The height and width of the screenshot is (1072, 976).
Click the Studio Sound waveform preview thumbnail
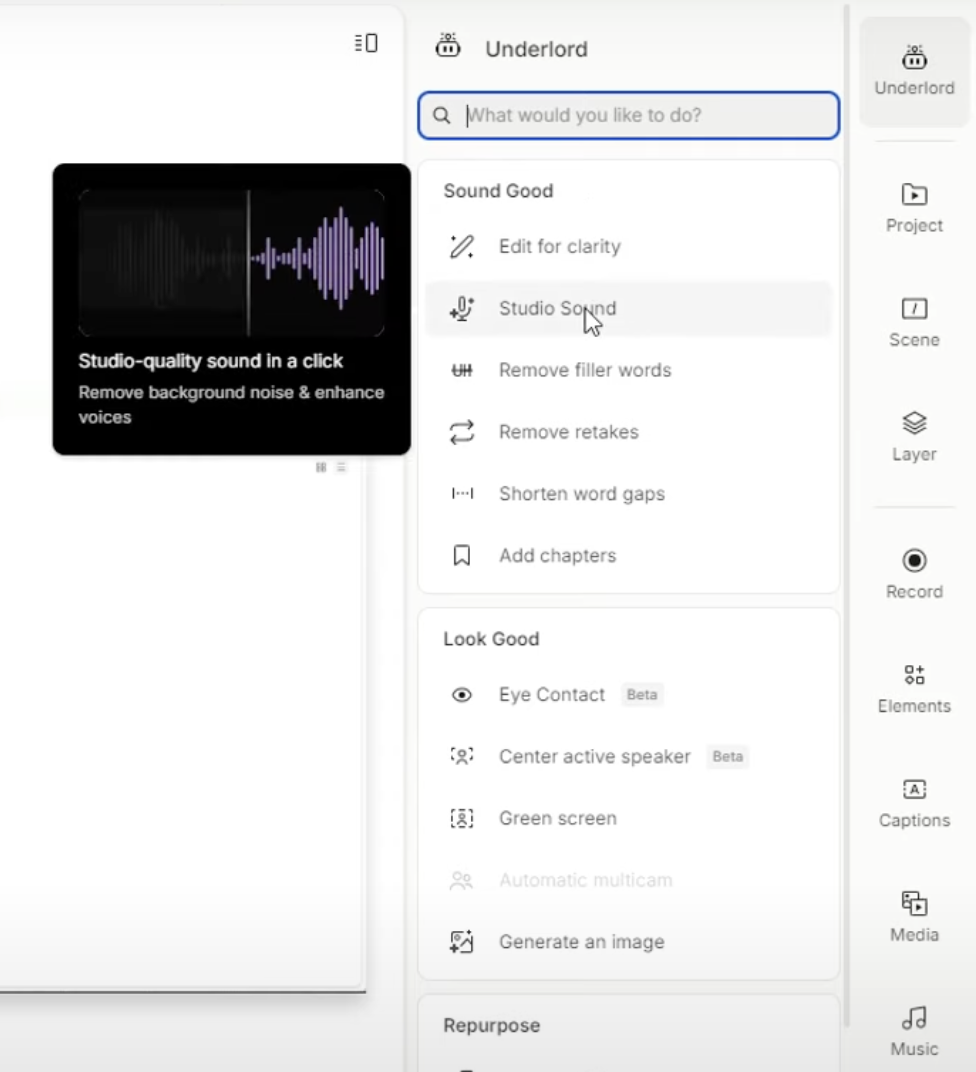(232, 263)
